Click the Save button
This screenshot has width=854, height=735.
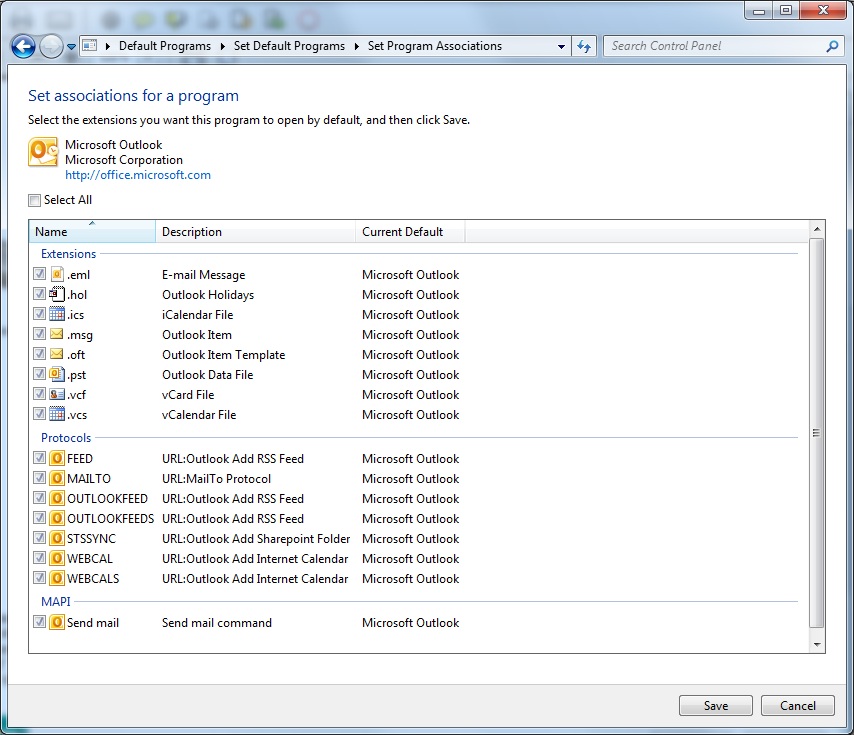point(715,705)
